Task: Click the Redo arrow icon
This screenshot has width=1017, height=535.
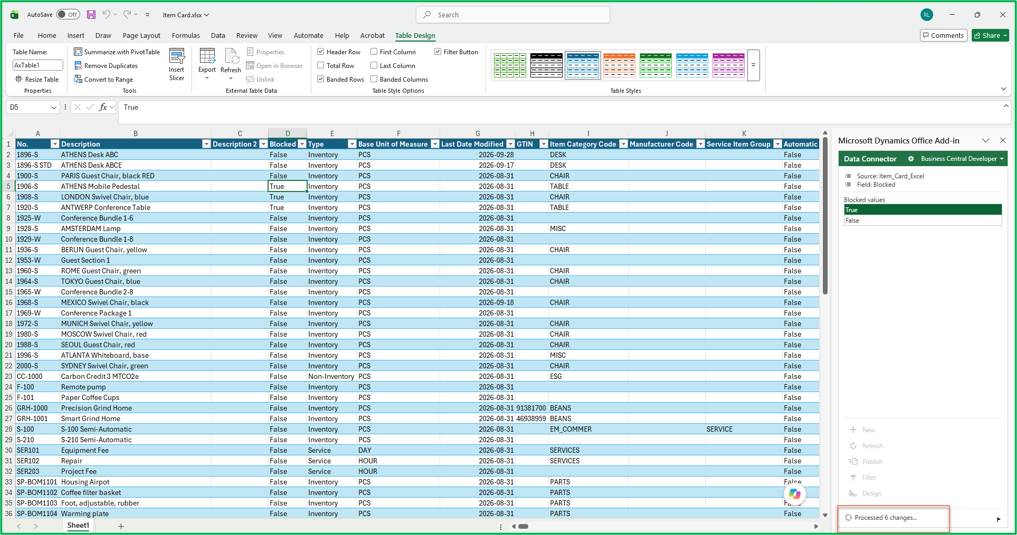Action: click(128, 14)
